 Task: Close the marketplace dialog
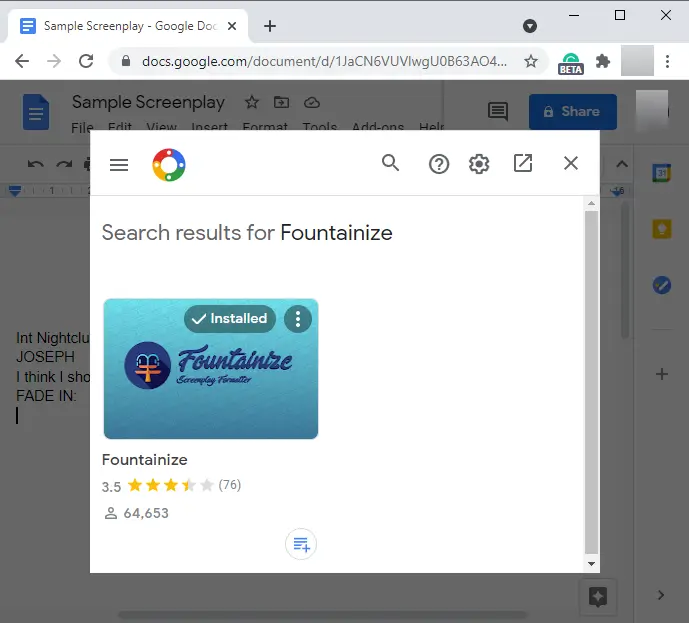pos(570,163)
